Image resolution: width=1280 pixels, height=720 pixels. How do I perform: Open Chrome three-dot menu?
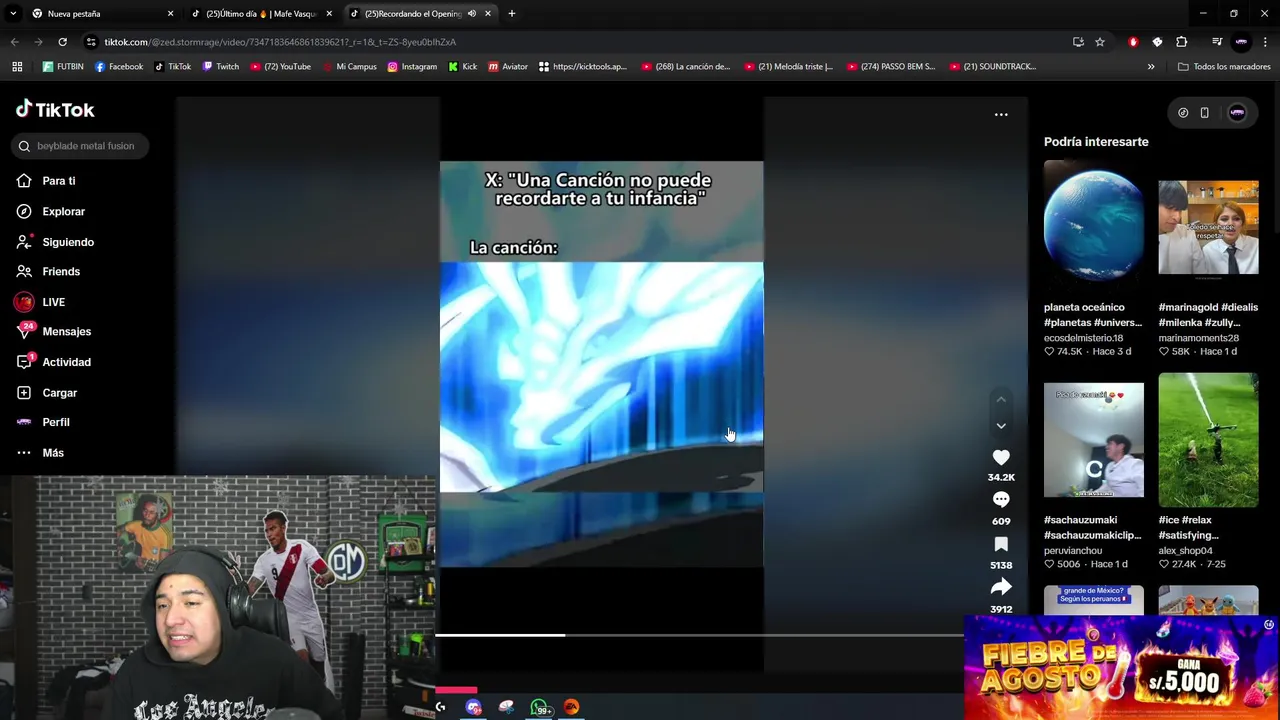[1265, 42]
